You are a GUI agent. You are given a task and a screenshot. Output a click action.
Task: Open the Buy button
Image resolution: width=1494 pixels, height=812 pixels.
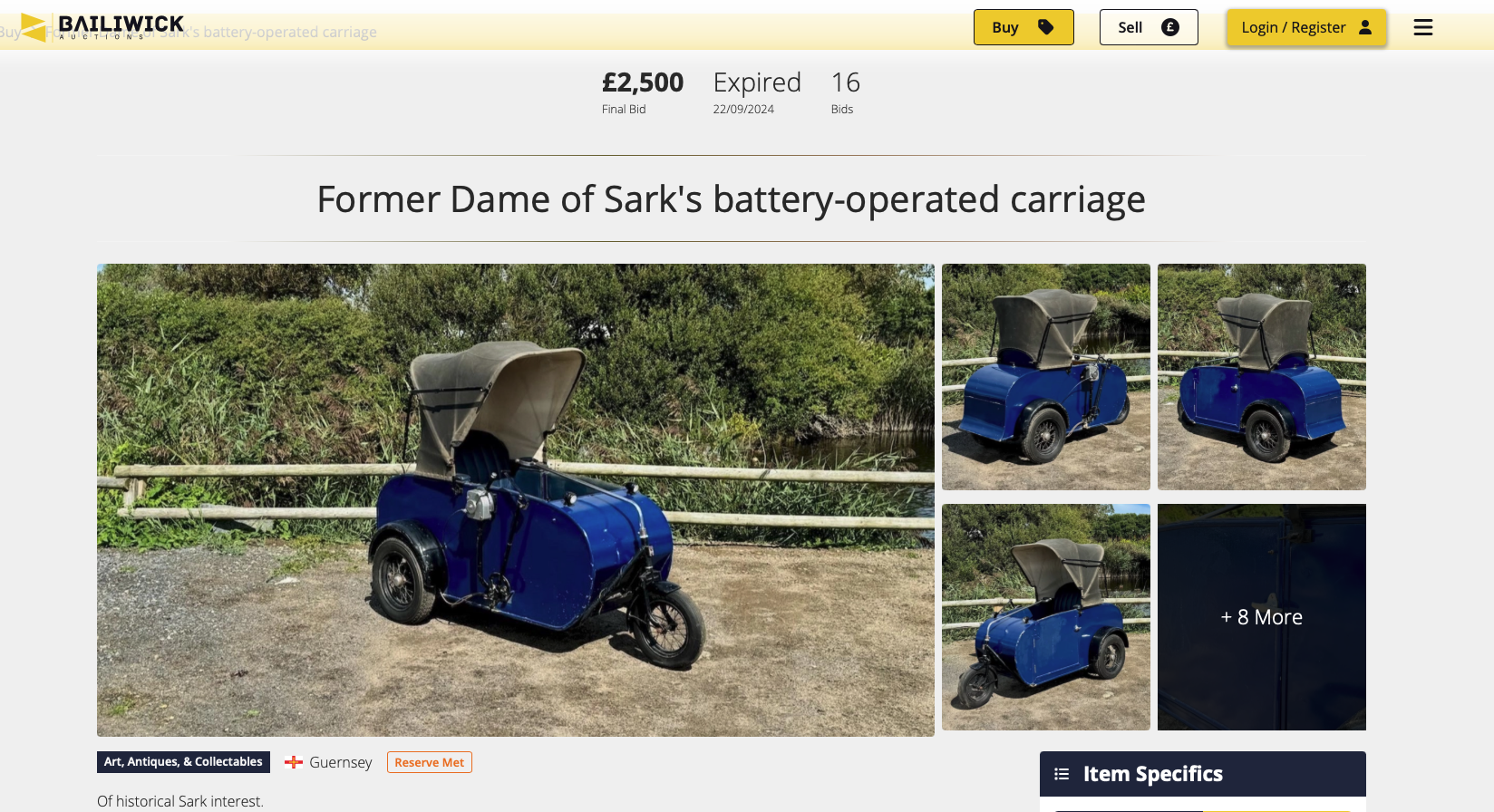pyautogui.click(x=1023, y=27)
